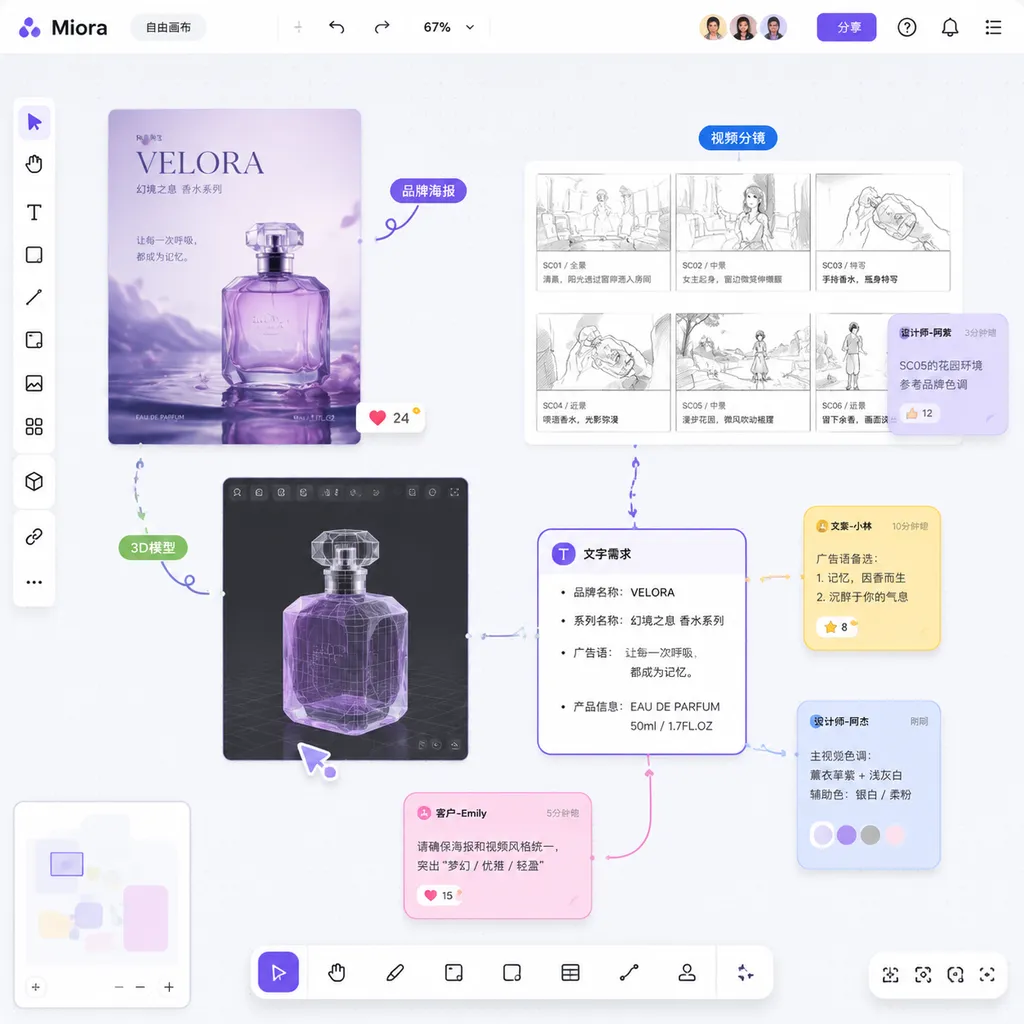Open the 3D cube tool in sidebar
Screen dimensions: 1024x1024
tap(34, 482)
